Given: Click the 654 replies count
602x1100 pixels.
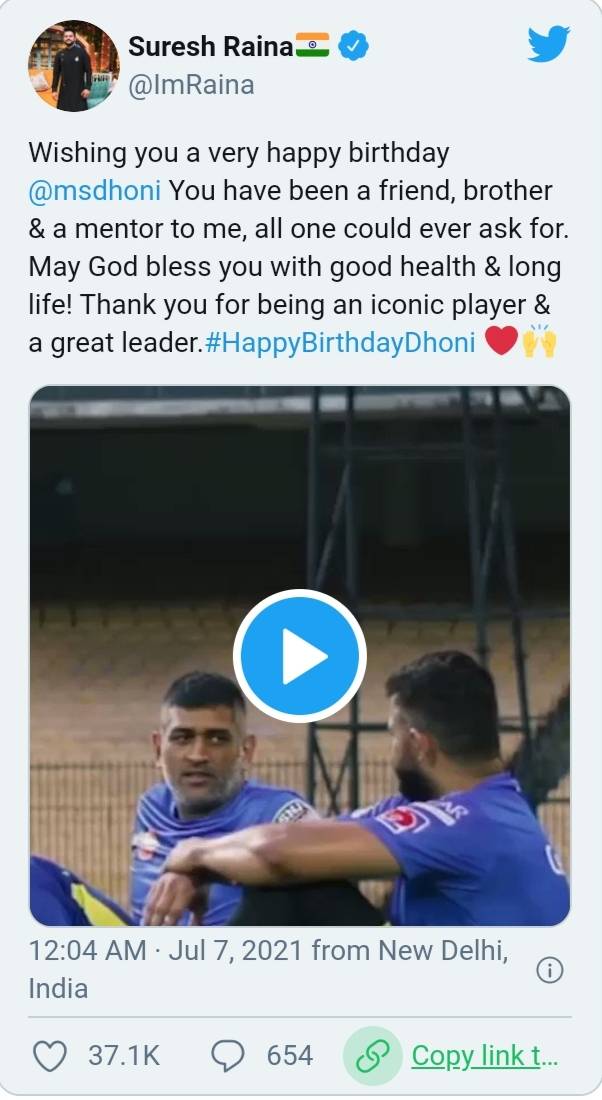Looking at the screenshot, I should click(290, 1055).
